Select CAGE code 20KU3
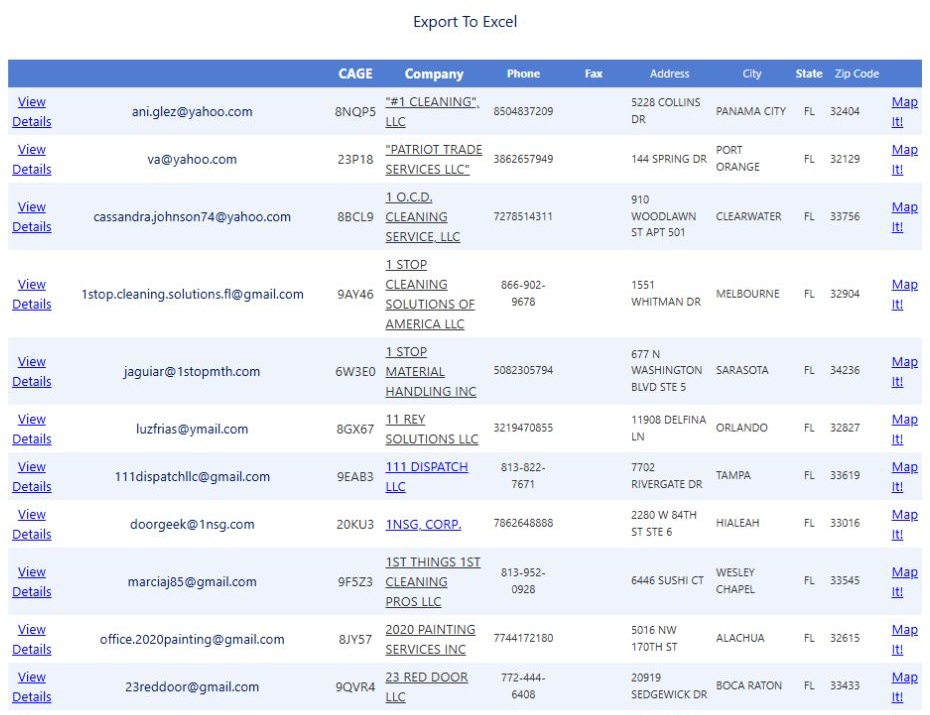The width and height of the screenshot is (930, 715). (355, 525)
